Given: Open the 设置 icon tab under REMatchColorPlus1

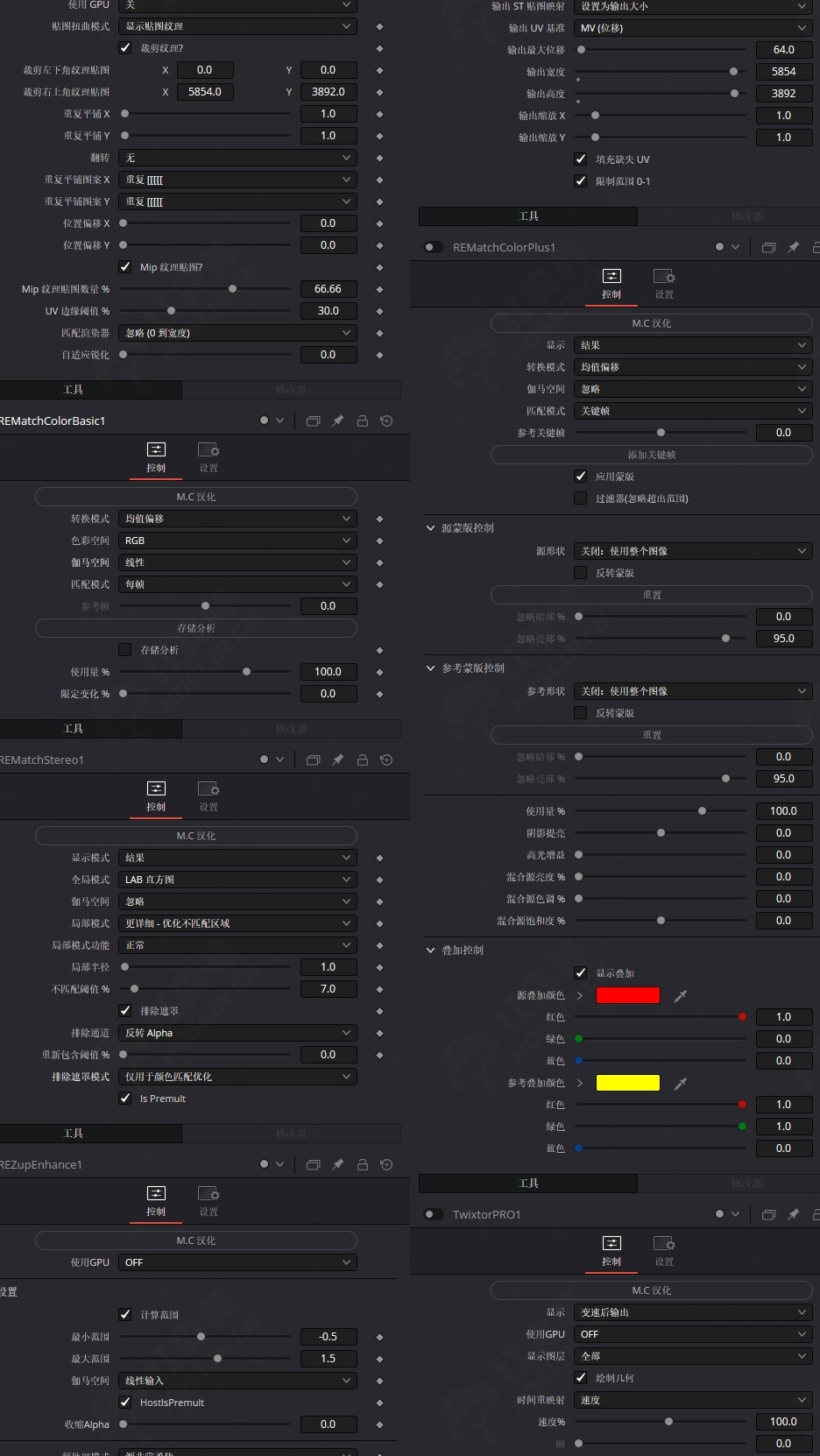Looking at the screenshot, I should 664,284.
